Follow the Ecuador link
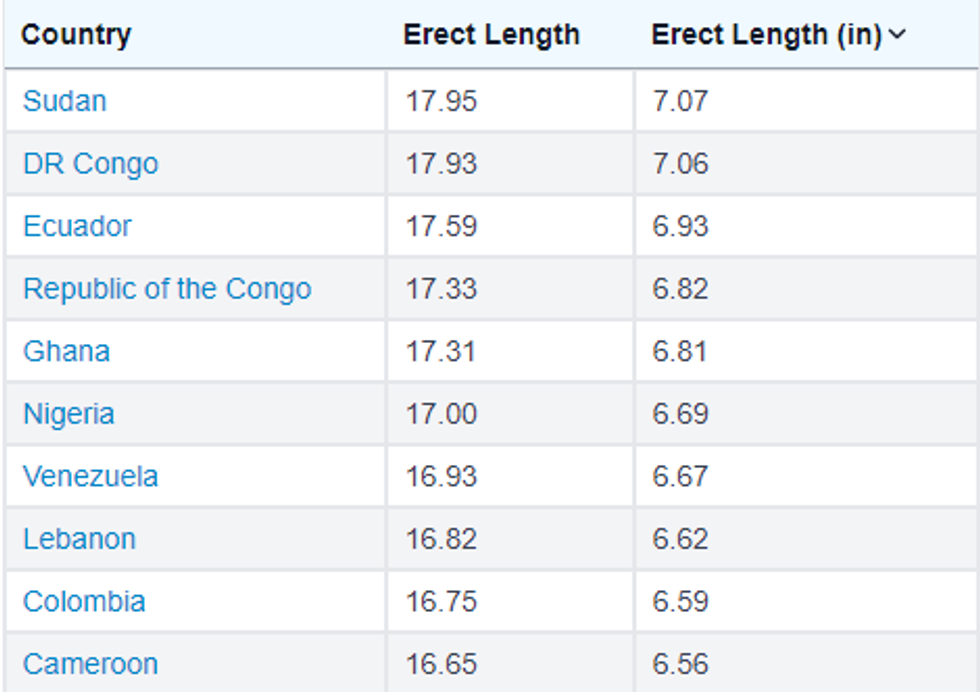This screenshot has height=692, width=980. point(77,226)
